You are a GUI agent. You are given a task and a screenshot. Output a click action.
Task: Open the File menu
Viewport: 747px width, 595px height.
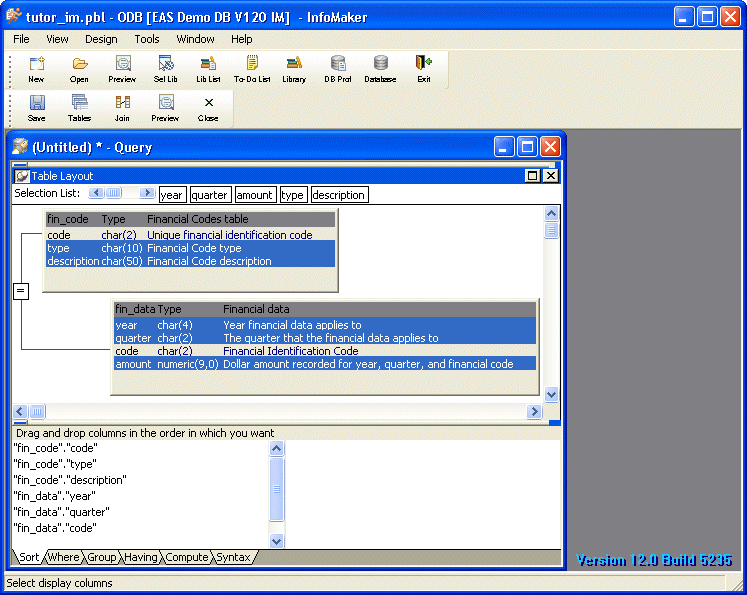tap(21, 39)
